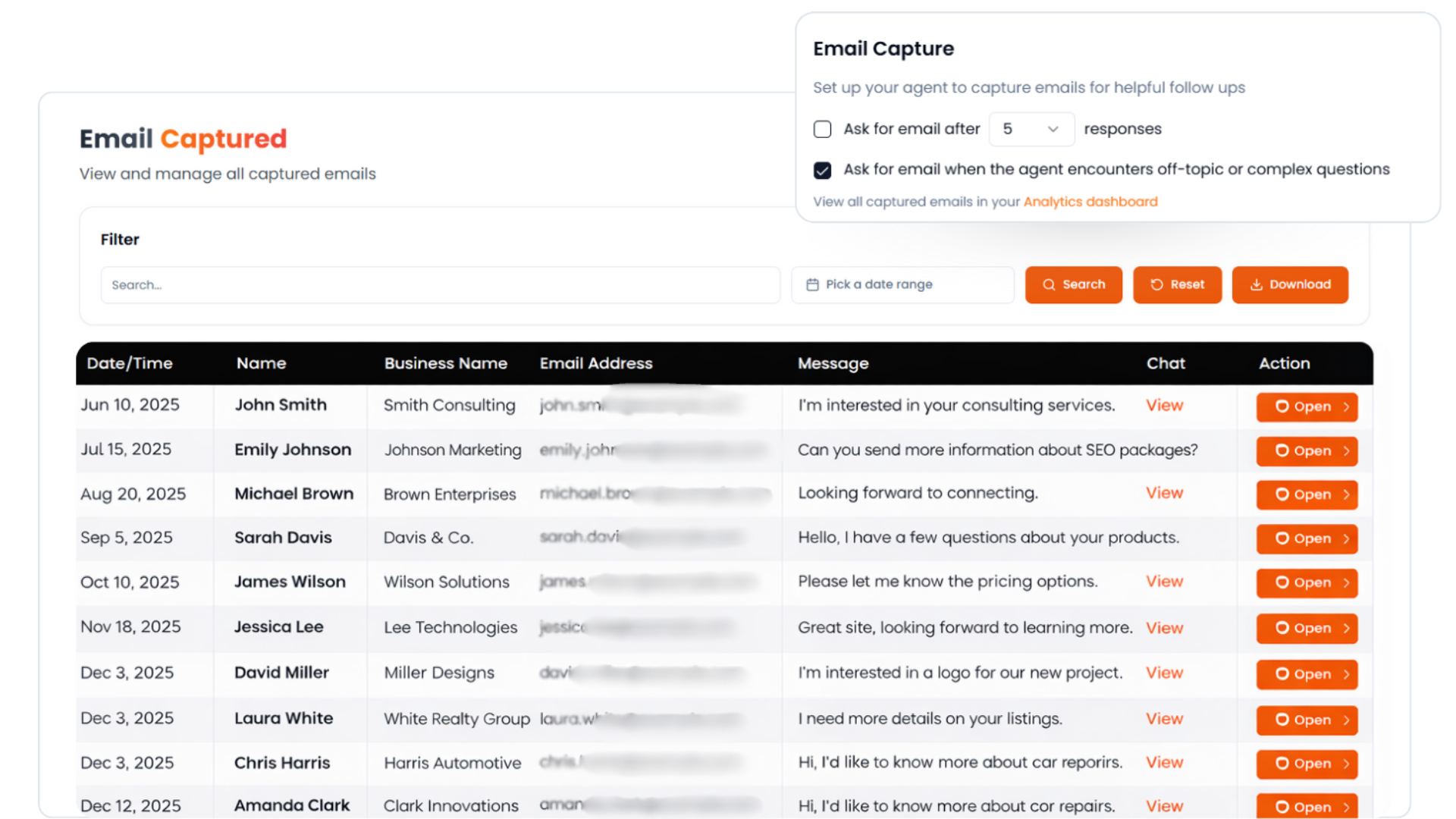Click the chevron arrow on Emily Johnson's Open button
The height and width of the screenshot is (819, 1456).
click(x=1346, y=450)
